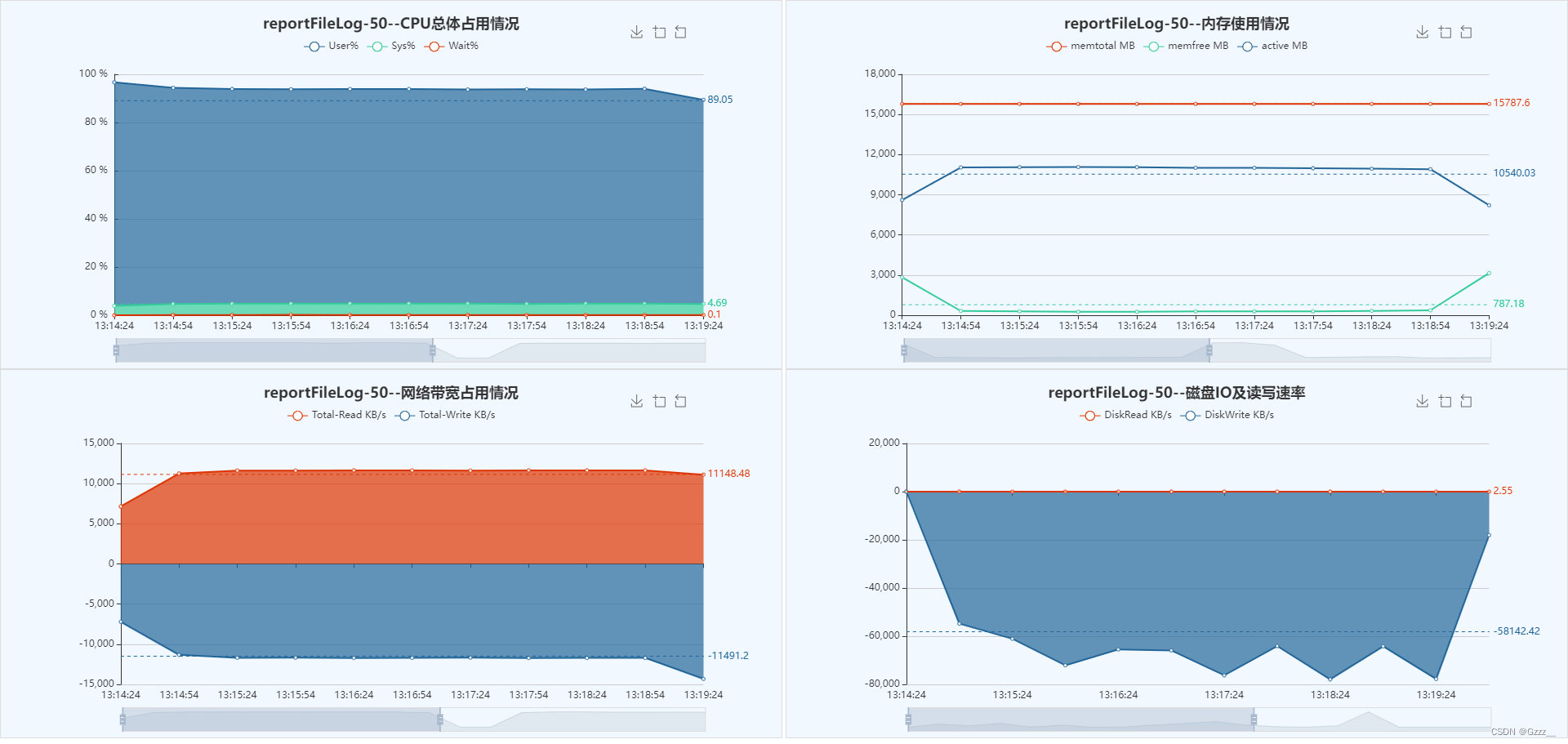Image resolution: width=1568 pixels, height=744 pixels.
Task: Reset area zoom on the CPU chart
Action: coord(680,32)
